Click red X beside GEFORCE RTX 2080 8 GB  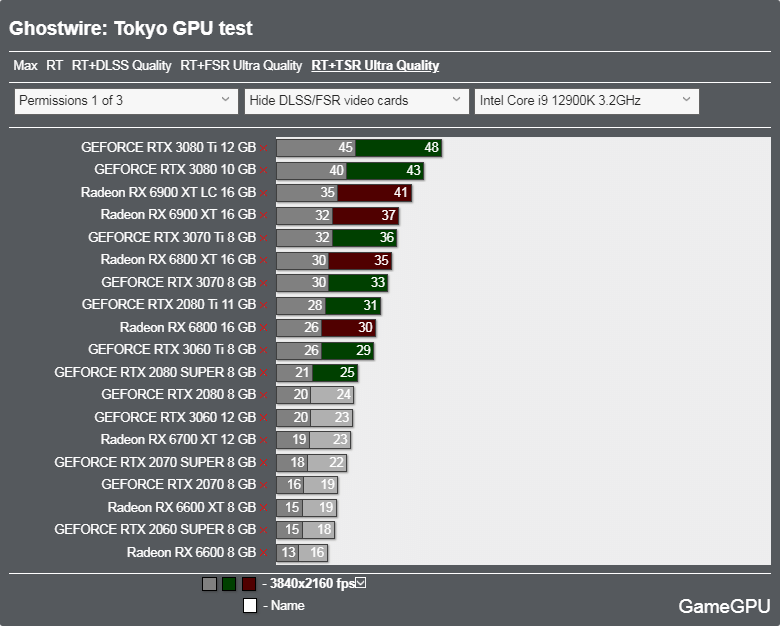coord(264,396)
